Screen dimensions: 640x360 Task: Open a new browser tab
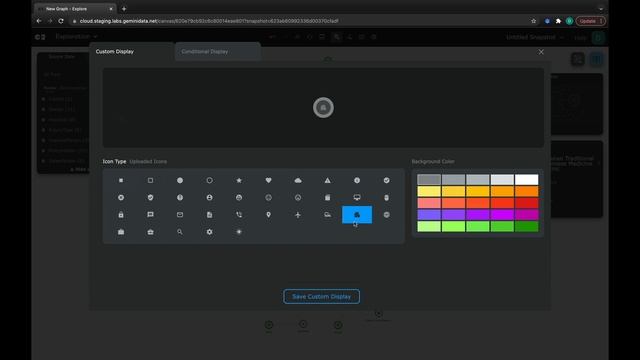(124, 9)
